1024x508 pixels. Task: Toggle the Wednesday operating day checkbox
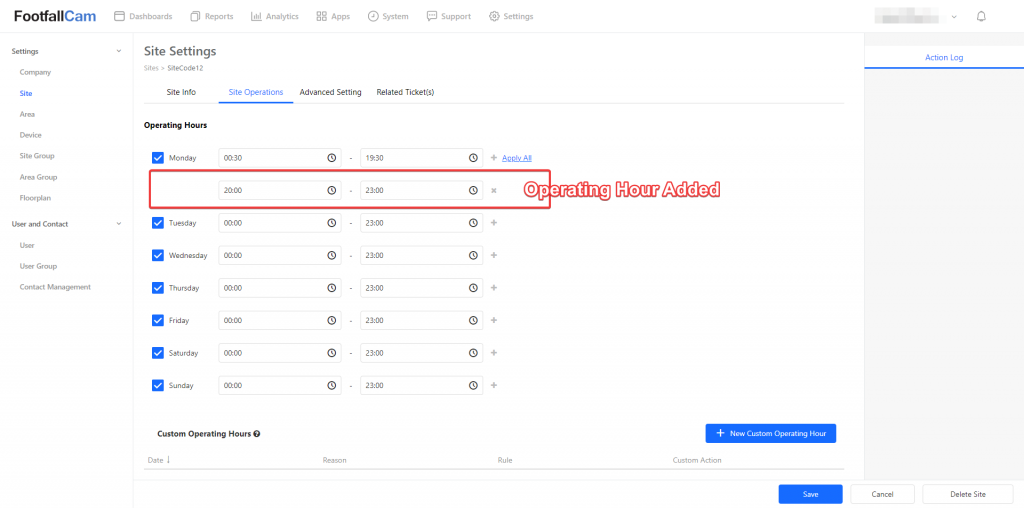coord(158,255)
